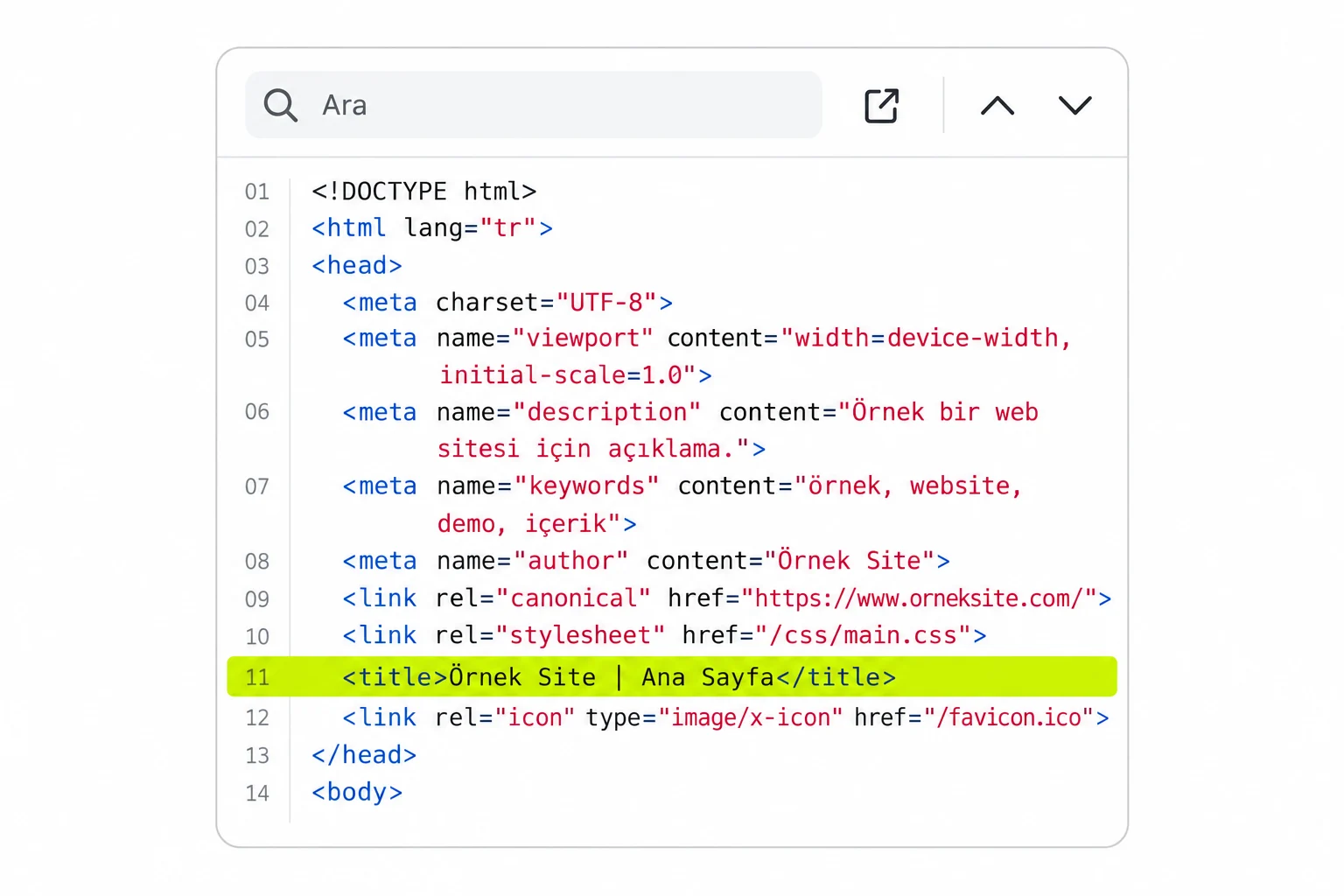Click the initial-scale=1.0 continuation text
Viewport: 1344px width, 896px height.
pyautogui.click(x=575, y=375)
